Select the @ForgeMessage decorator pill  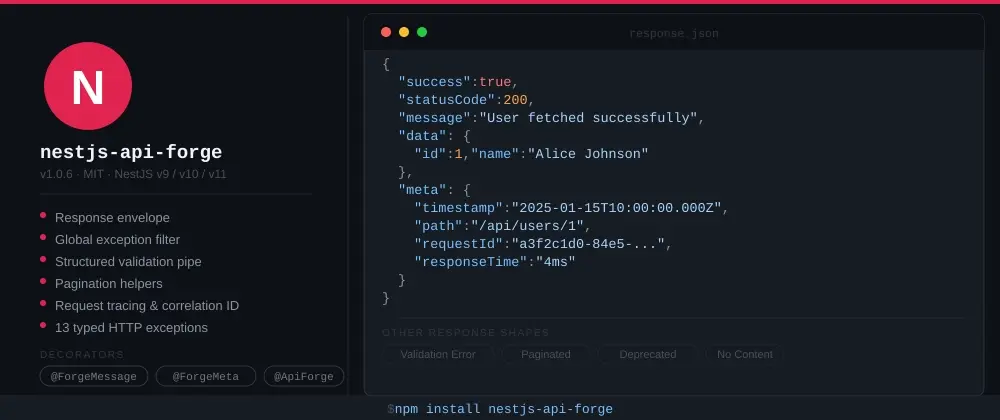tap(94, 376)
